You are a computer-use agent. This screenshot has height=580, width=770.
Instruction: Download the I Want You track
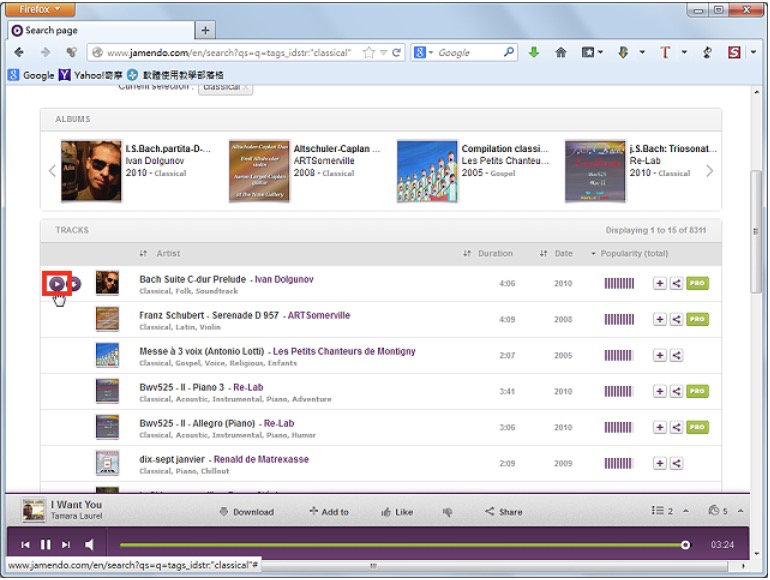(247, 512)
